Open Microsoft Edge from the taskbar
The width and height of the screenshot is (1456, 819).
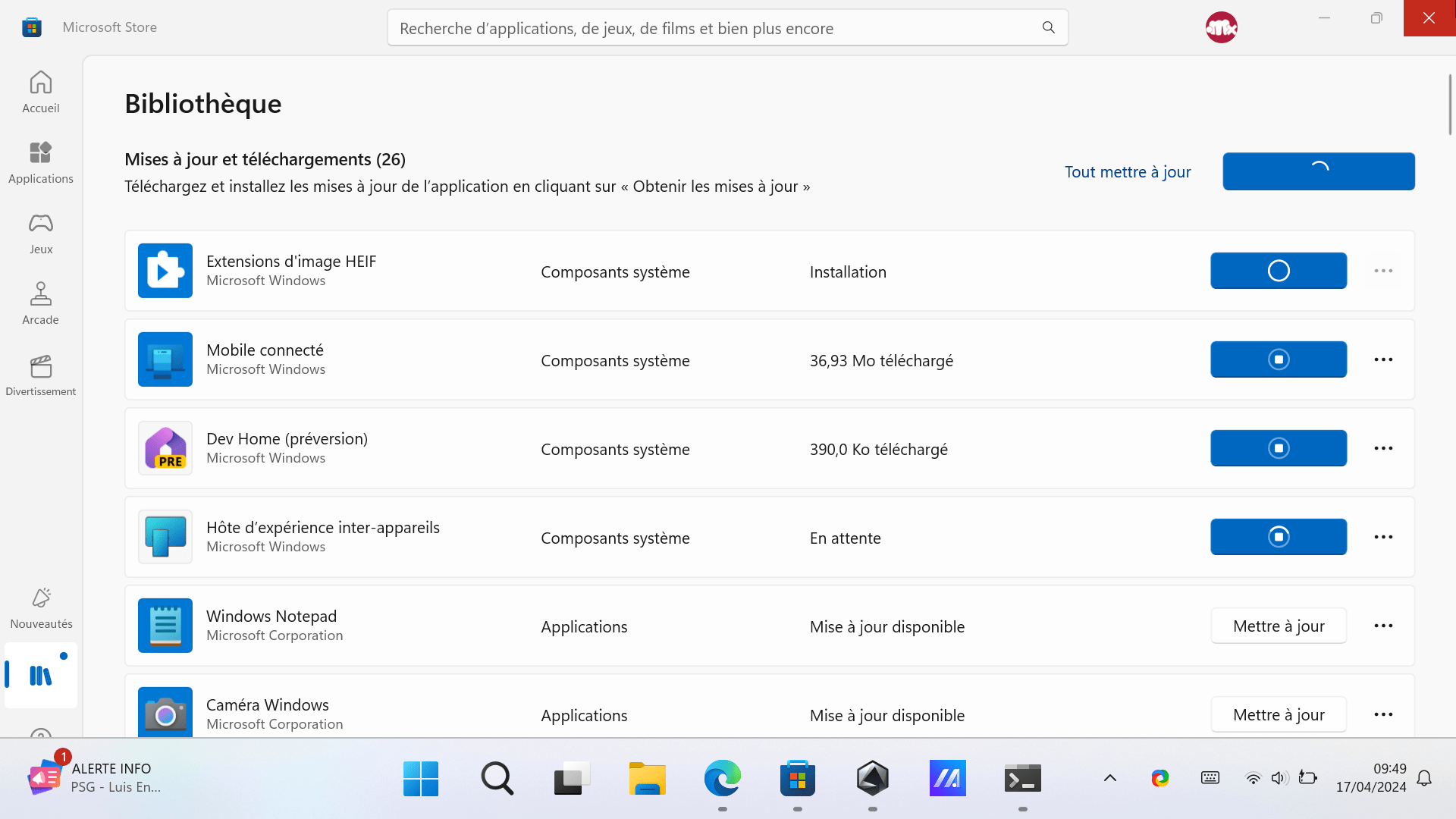pyautogui.click(x=722, y=778)
